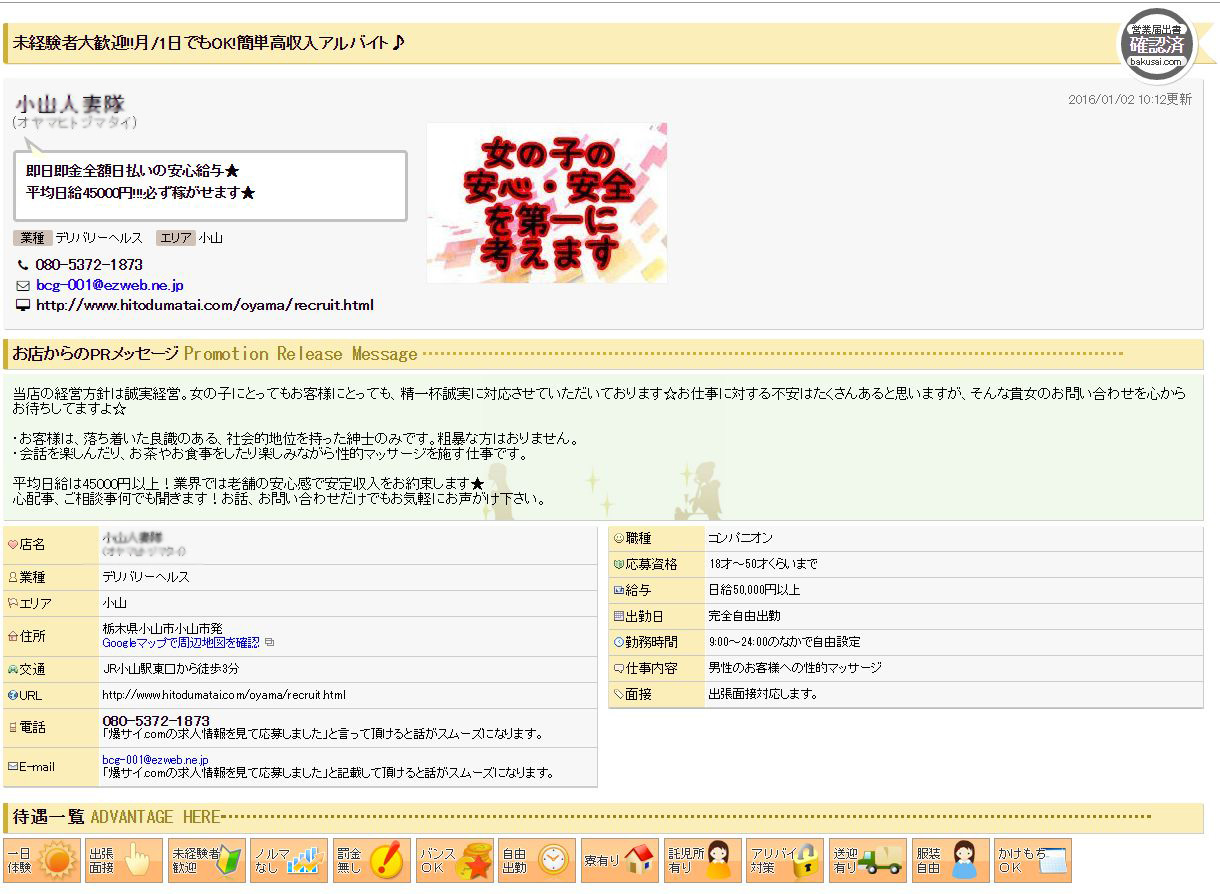Click the 仕事内容 row label
Screen dimensions: 1220x894
[x=651, y=668]
